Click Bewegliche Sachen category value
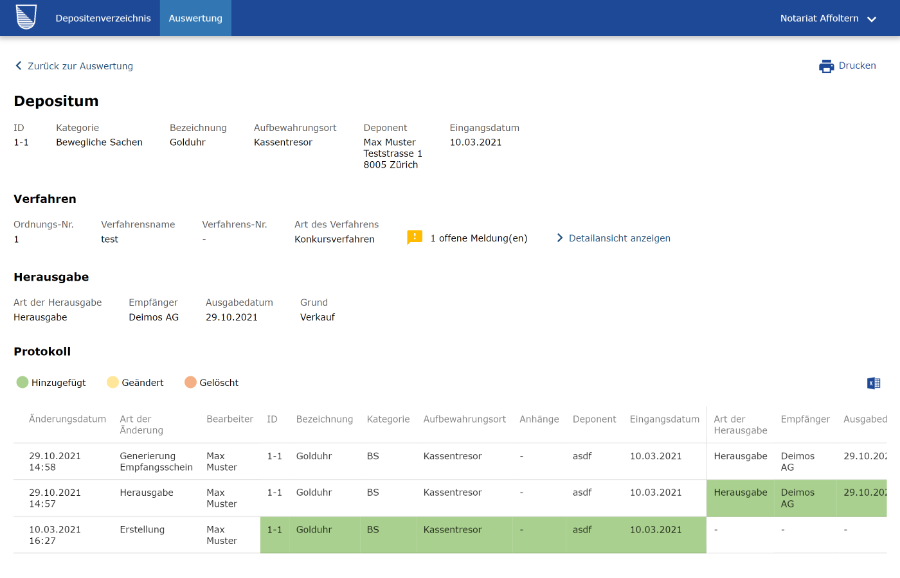This screenshot has width=900, height=578. (99, 142)
